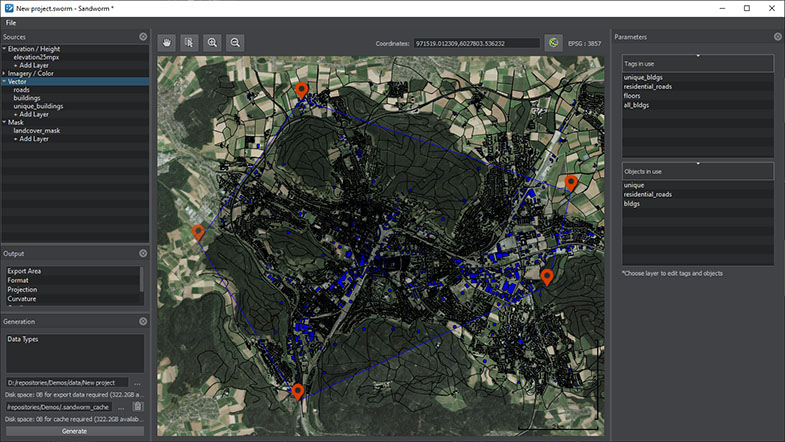This screenshot has width=785, height=442.
Task: Click the Output panel round header button
Action: tap(143, 253)
